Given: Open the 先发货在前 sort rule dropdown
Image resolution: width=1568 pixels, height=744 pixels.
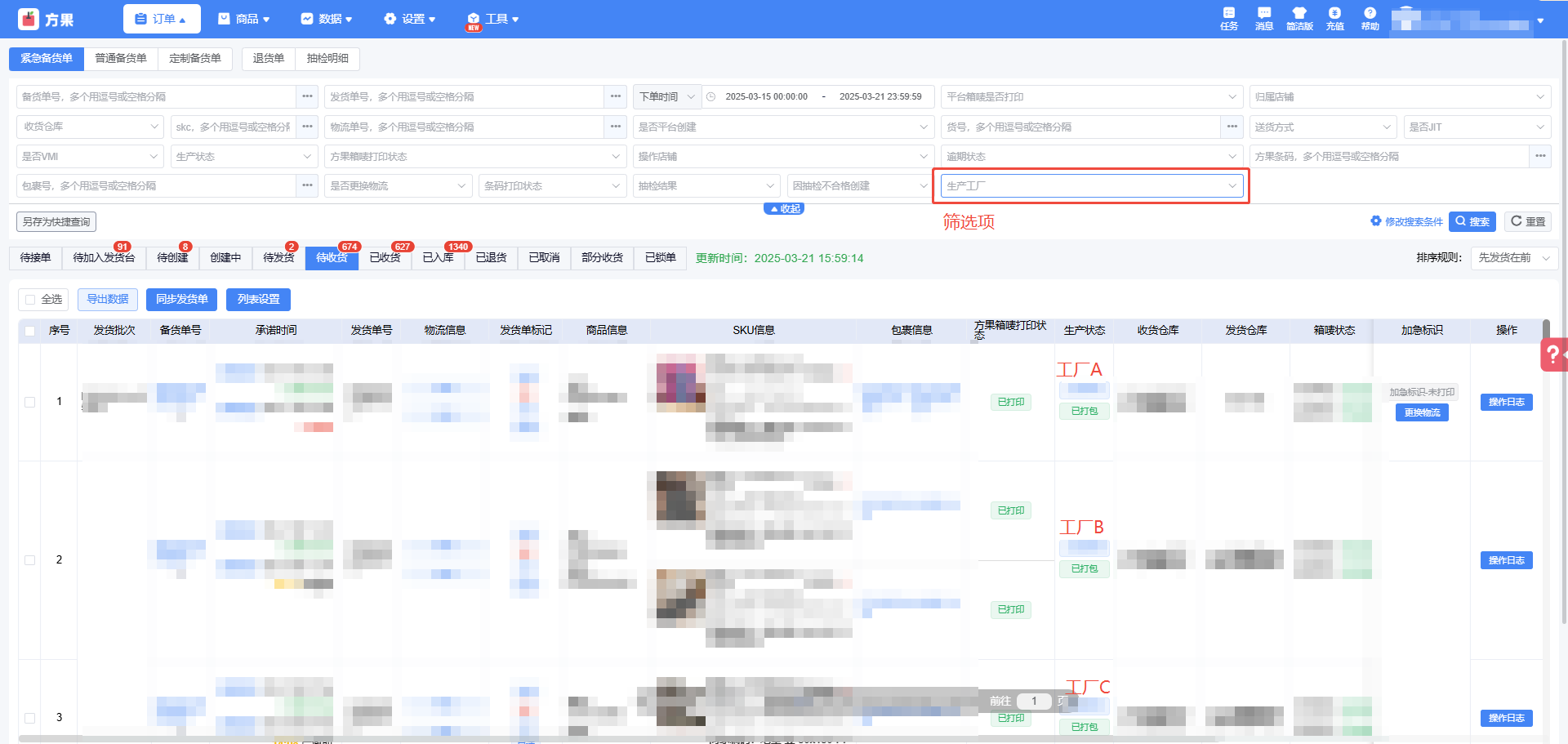Looking at the screenshot, I should [1515, 258].
